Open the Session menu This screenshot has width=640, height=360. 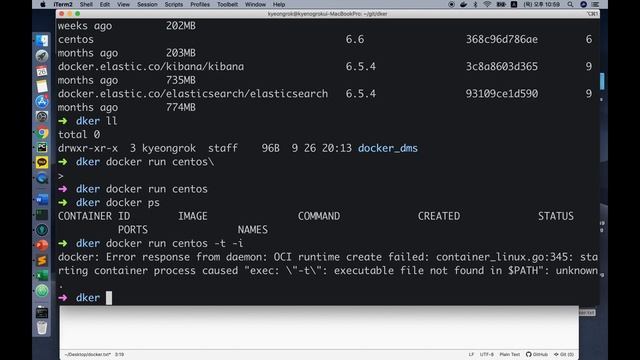[147, 4]
